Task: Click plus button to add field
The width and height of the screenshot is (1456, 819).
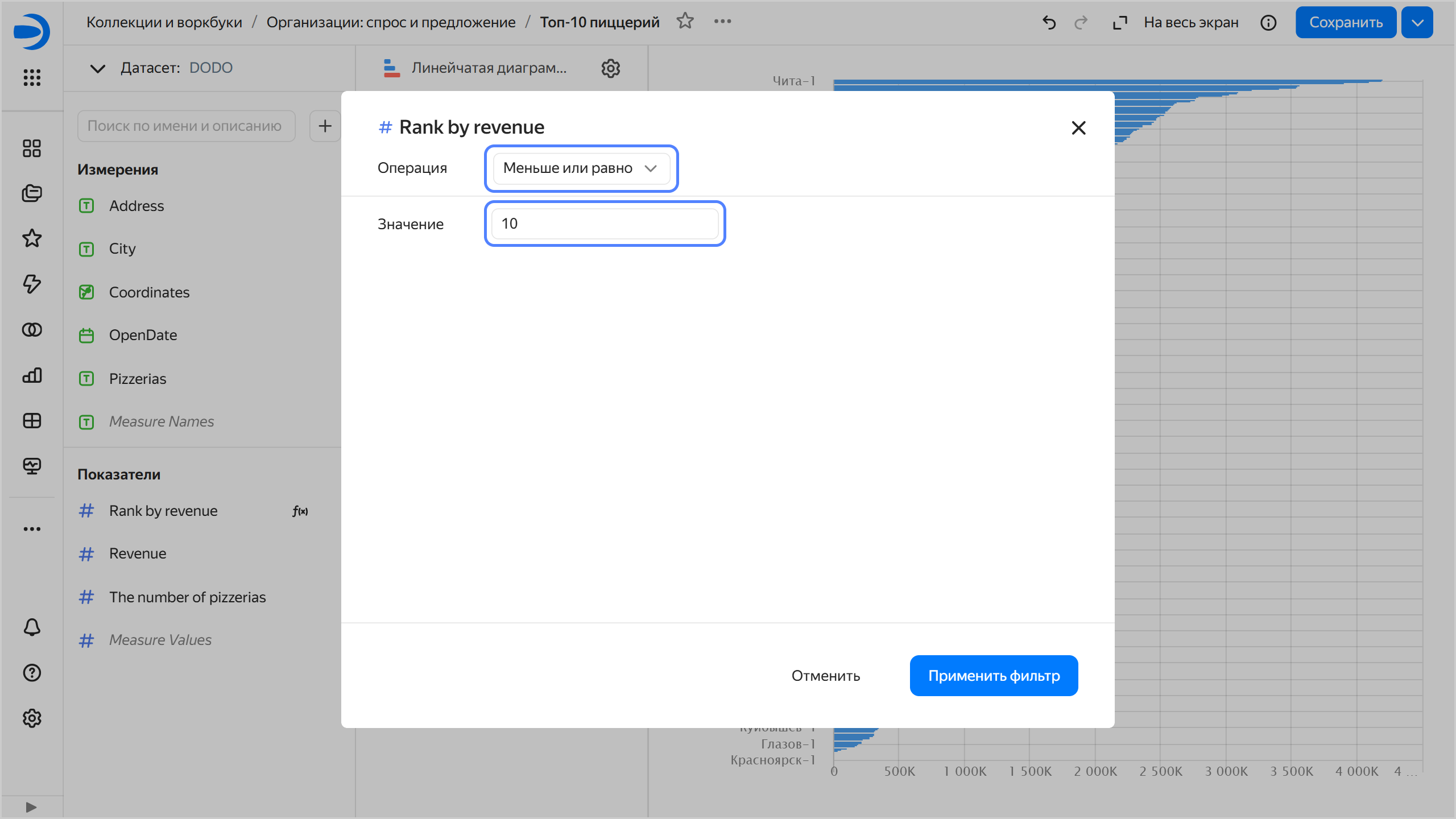Action: tap(325, 126)
